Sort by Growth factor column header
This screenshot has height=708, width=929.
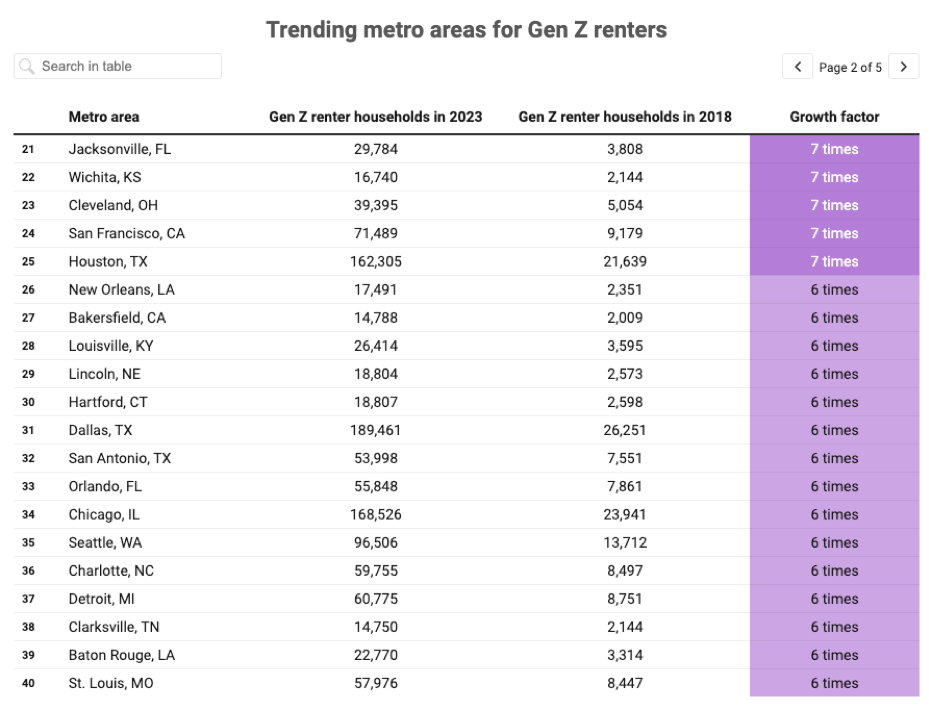(x=834, y=117)
